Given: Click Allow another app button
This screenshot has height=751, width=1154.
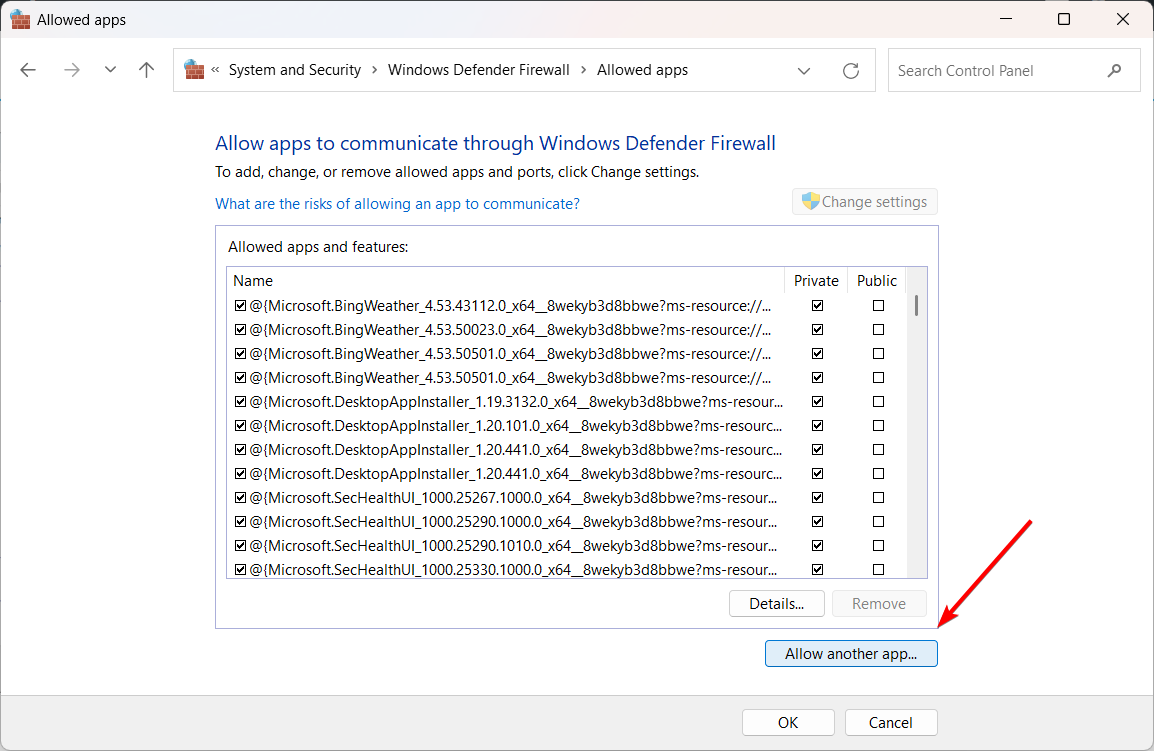Looking at the screenshot, I should tap(851, 654).
